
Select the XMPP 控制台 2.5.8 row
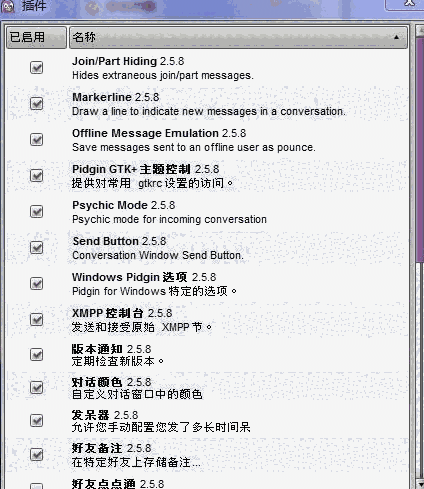(207, 320)
